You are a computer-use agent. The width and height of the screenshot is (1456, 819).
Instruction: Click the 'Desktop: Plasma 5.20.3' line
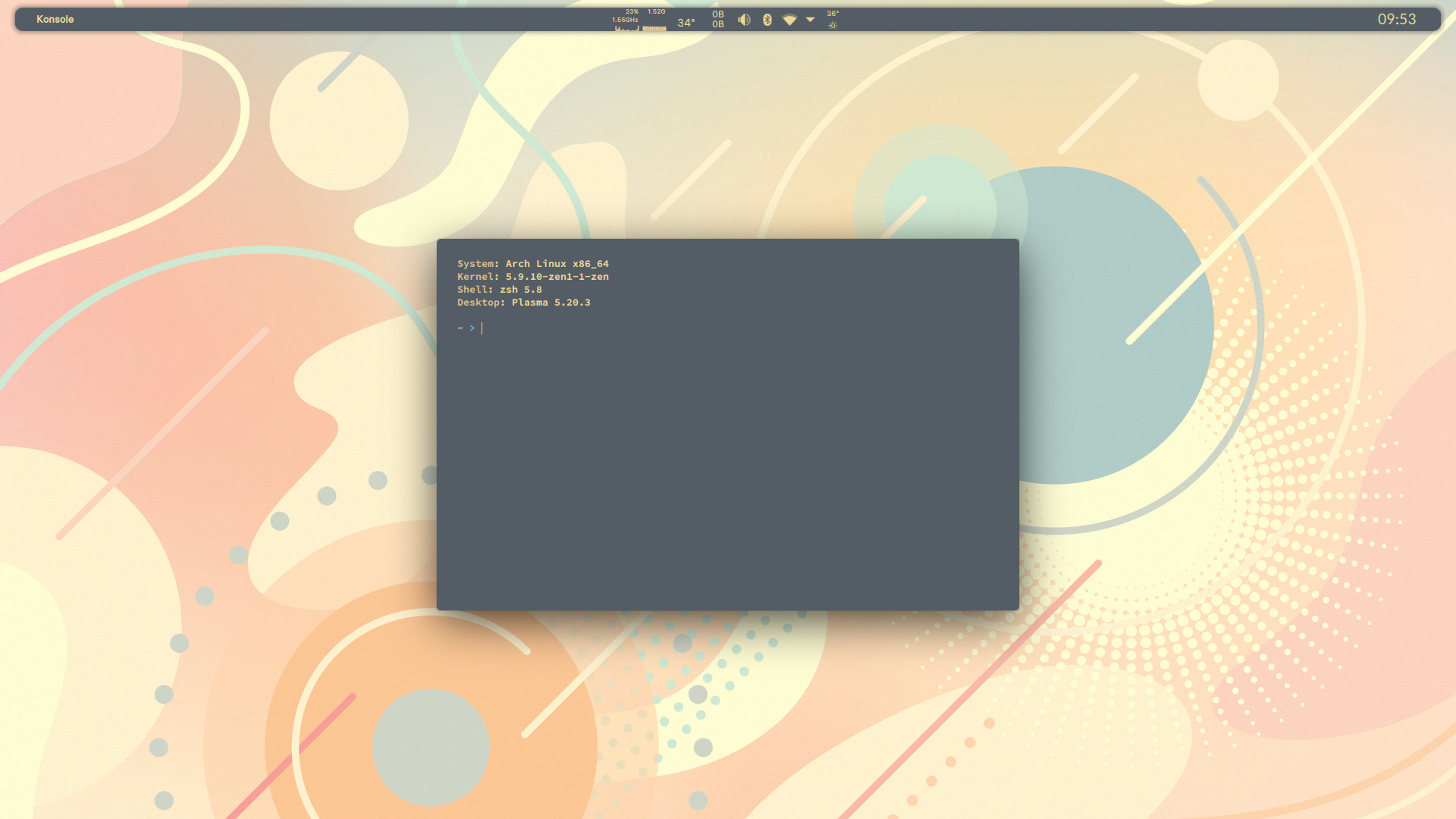point(523,303)
